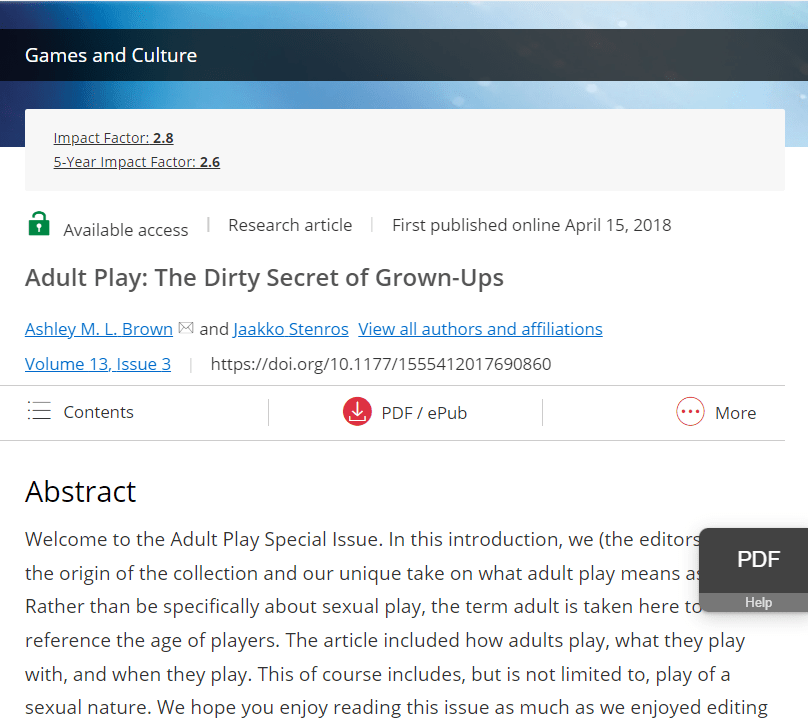Image resolution: width=808 pixels, height=718 pixels.
Task: Open the 5-Year Impact Factor 2.6 link
Action: click(136, 162)
